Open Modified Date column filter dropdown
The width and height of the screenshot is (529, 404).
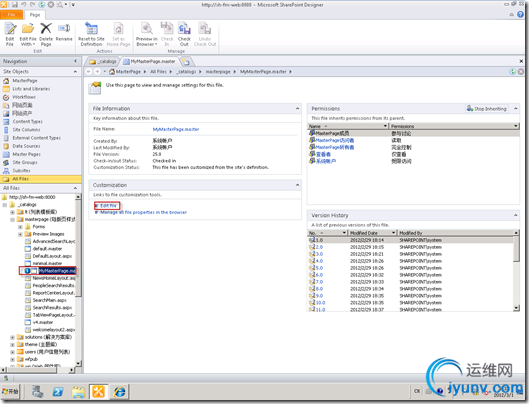[393, 233]
